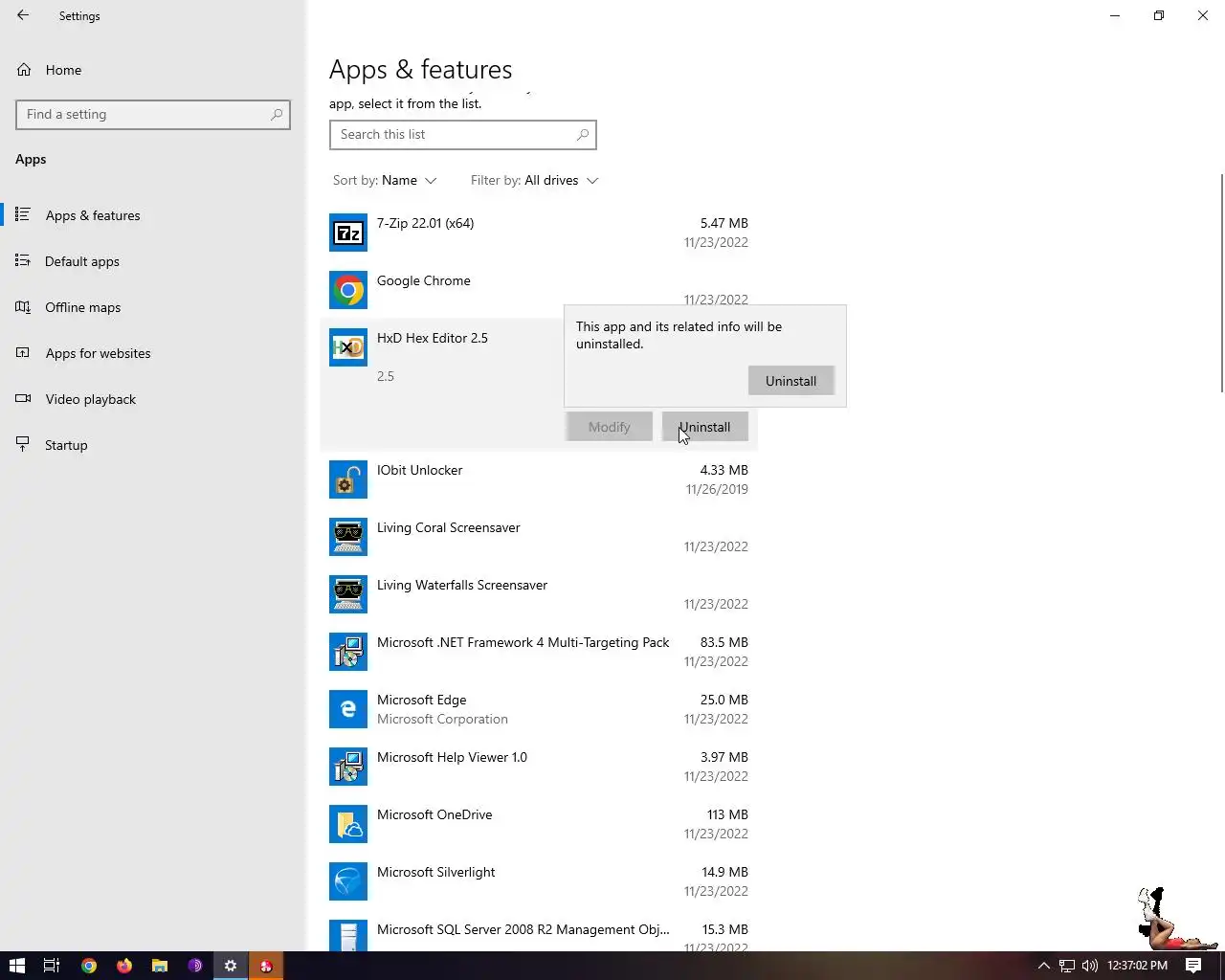Click Microsoft Help Viewer 1.0 name
The image size is (1225, 980).
[452, 757]
